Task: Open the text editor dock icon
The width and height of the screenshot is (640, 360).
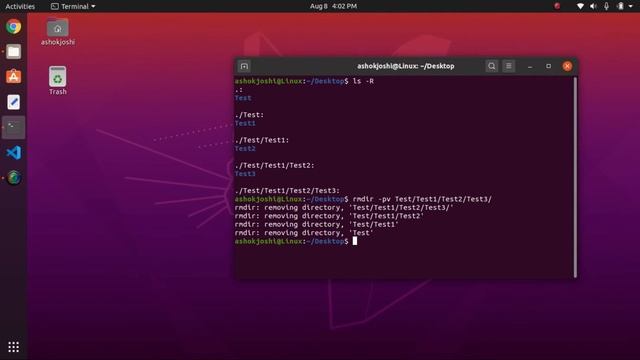Action: click(13, 102)
